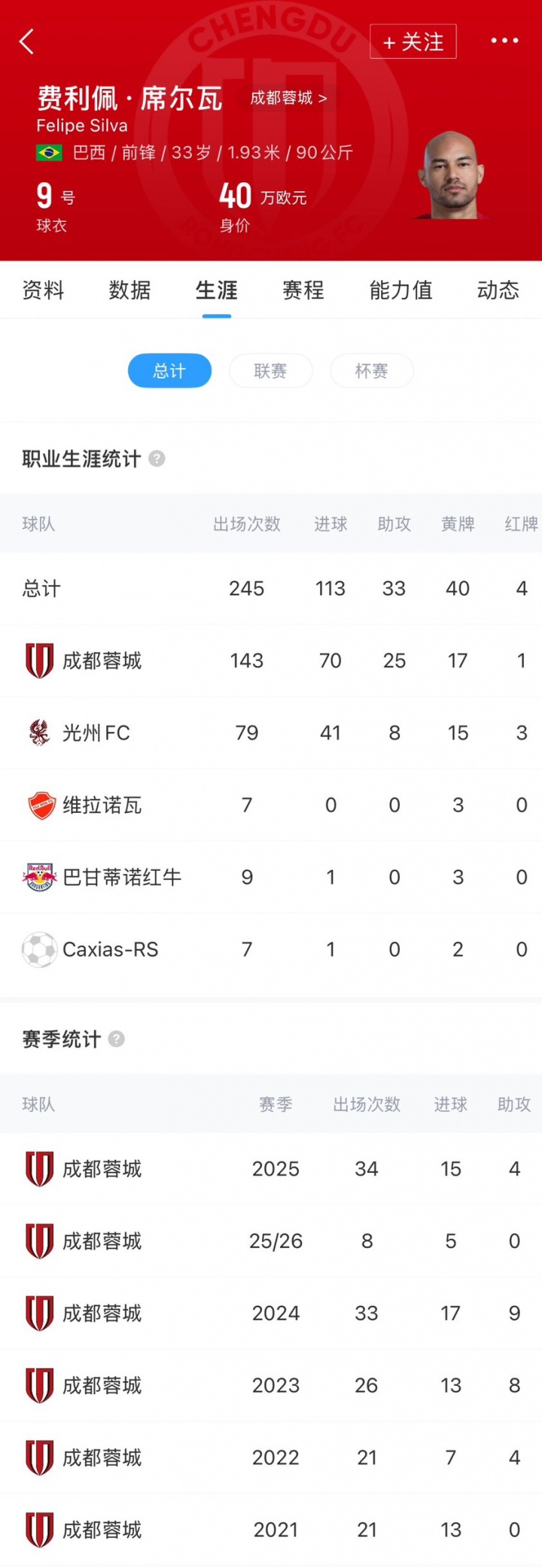The image size is (542, 1568).
Task: Open the 2024 成都蓉城 season row
Action: [x=271, y=1313]
